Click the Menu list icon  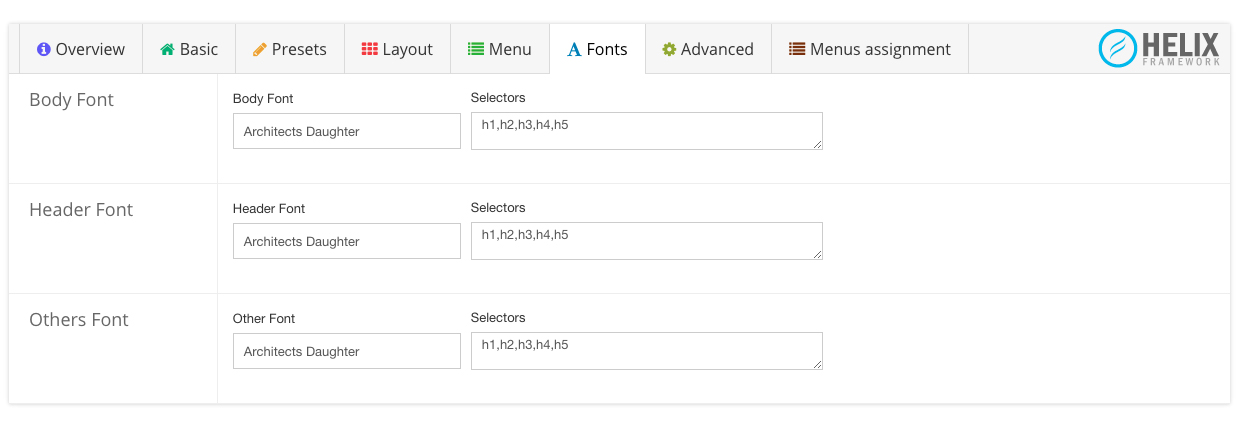[x=476, y=49]
